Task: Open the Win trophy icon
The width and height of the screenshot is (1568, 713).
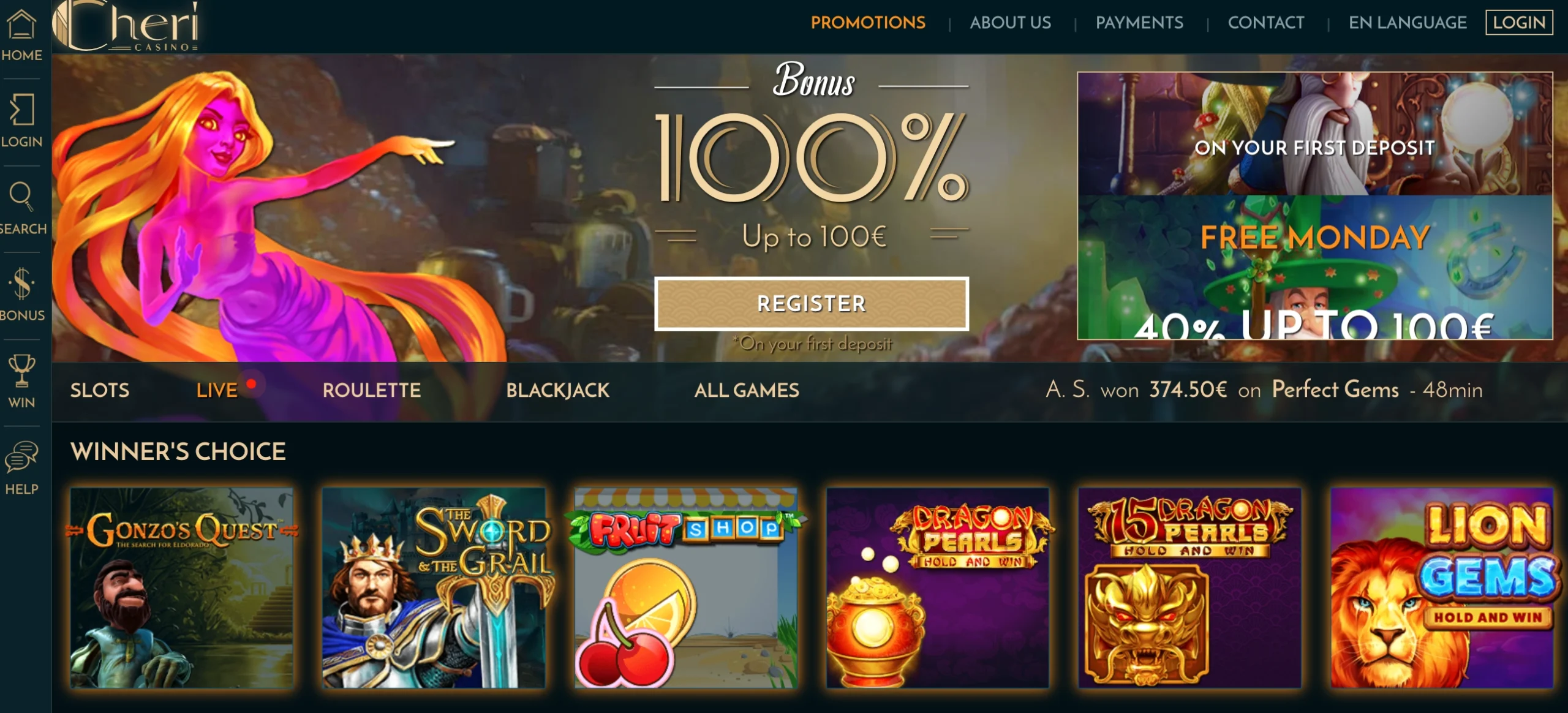Action: pyautogui.click(x=21, y=370)
